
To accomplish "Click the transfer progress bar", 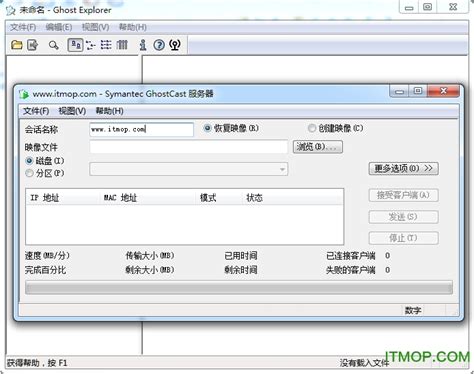I will [x=239, y=287].
